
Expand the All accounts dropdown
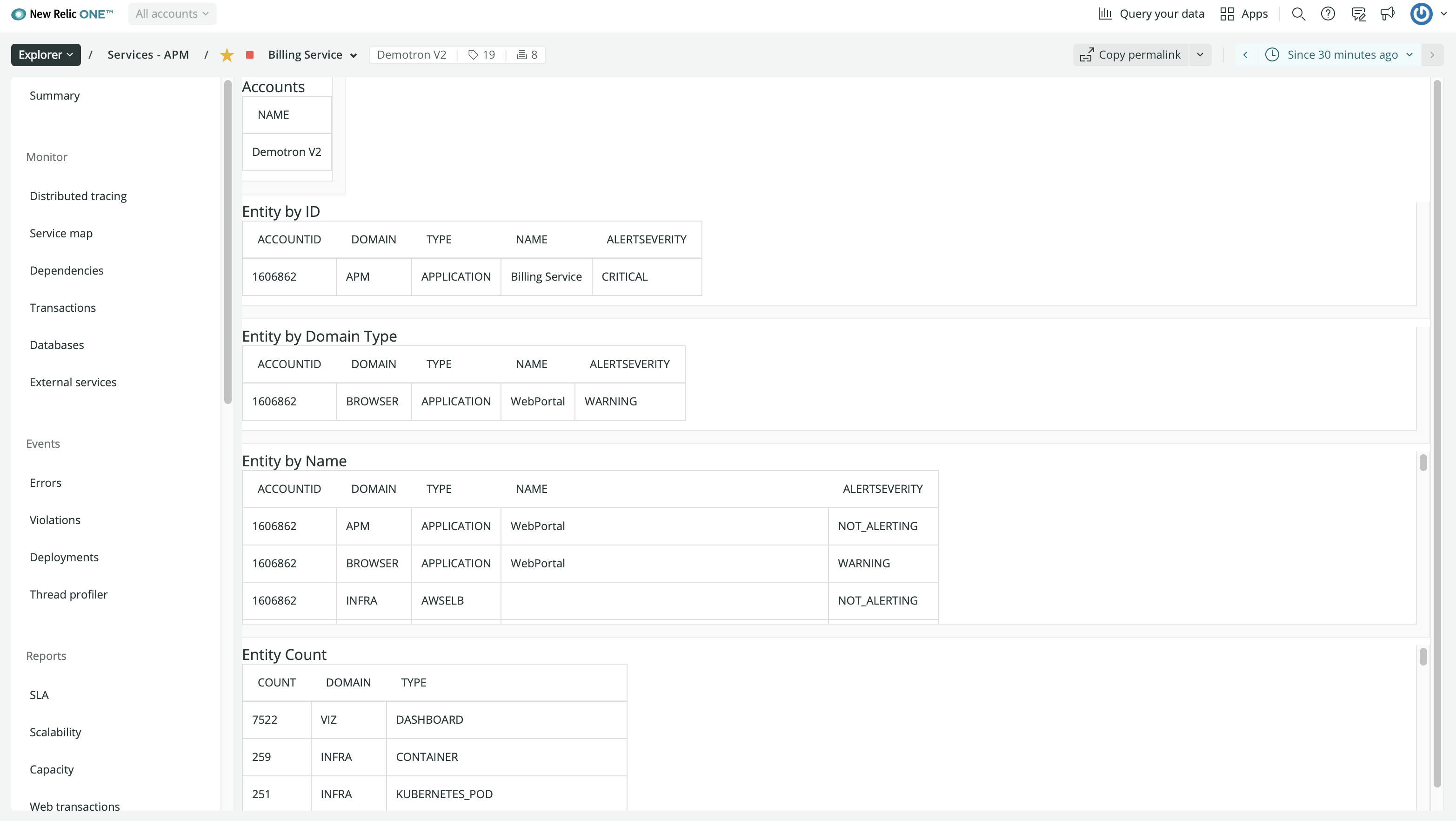(x=172, y=13)
